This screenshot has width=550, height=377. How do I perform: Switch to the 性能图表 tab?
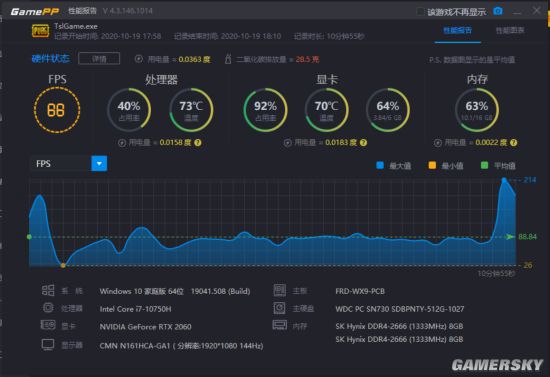tap(510, 31)
